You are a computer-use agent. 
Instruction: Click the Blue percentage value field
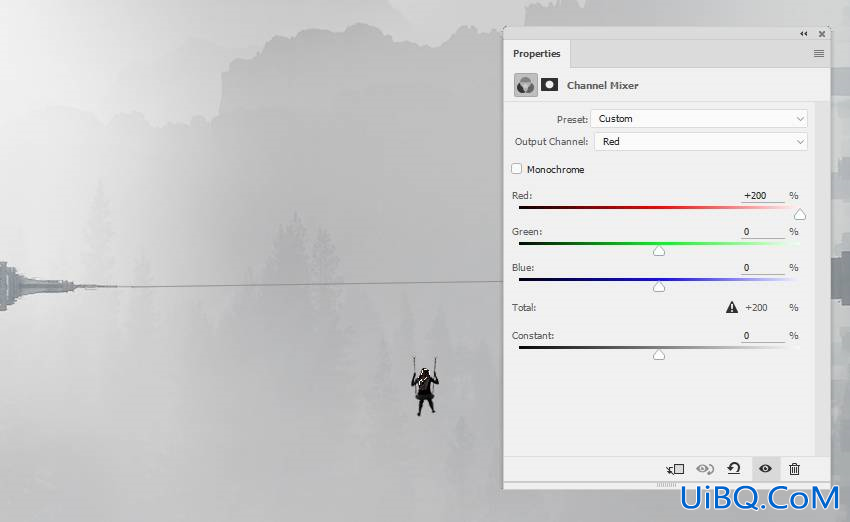[x=762, y=268]
